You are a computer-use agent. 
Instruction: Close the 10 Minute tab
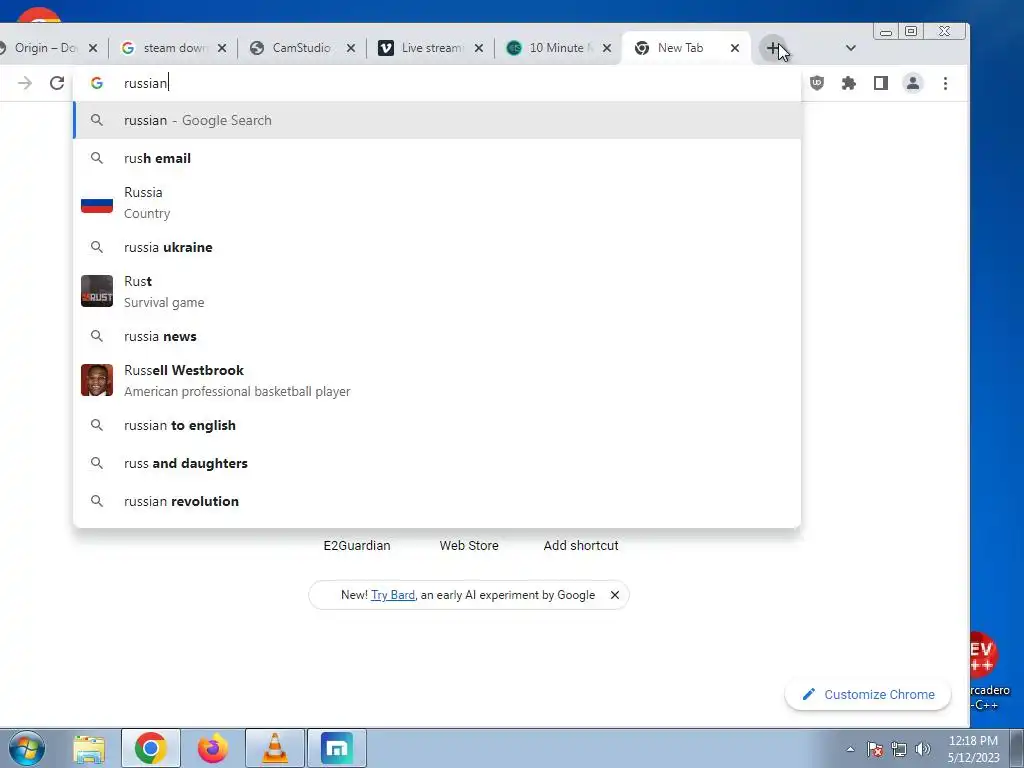(x=607, y=48)
